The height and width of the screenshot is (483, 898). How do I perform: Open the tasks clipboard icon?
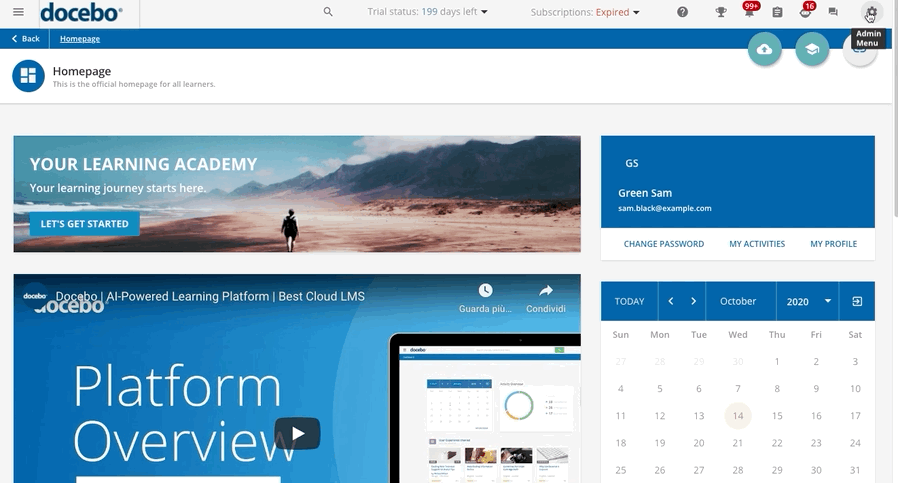click(x=777, y=12)
